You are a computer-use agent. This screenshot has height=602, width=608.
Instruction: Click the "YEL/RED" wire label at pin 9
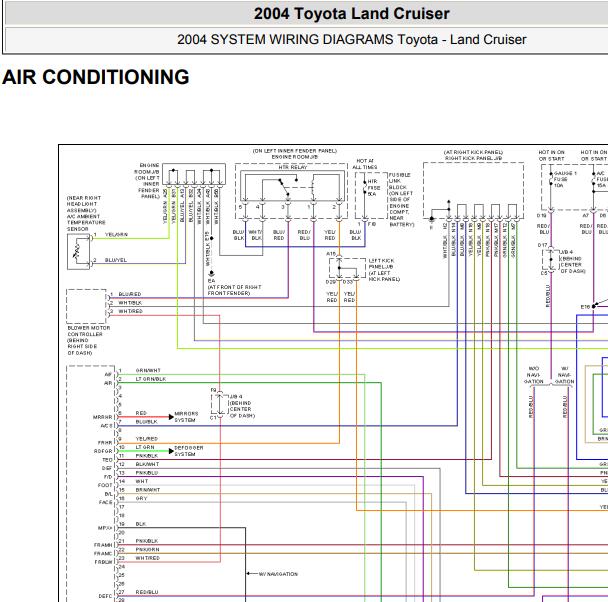pos(146,439)
